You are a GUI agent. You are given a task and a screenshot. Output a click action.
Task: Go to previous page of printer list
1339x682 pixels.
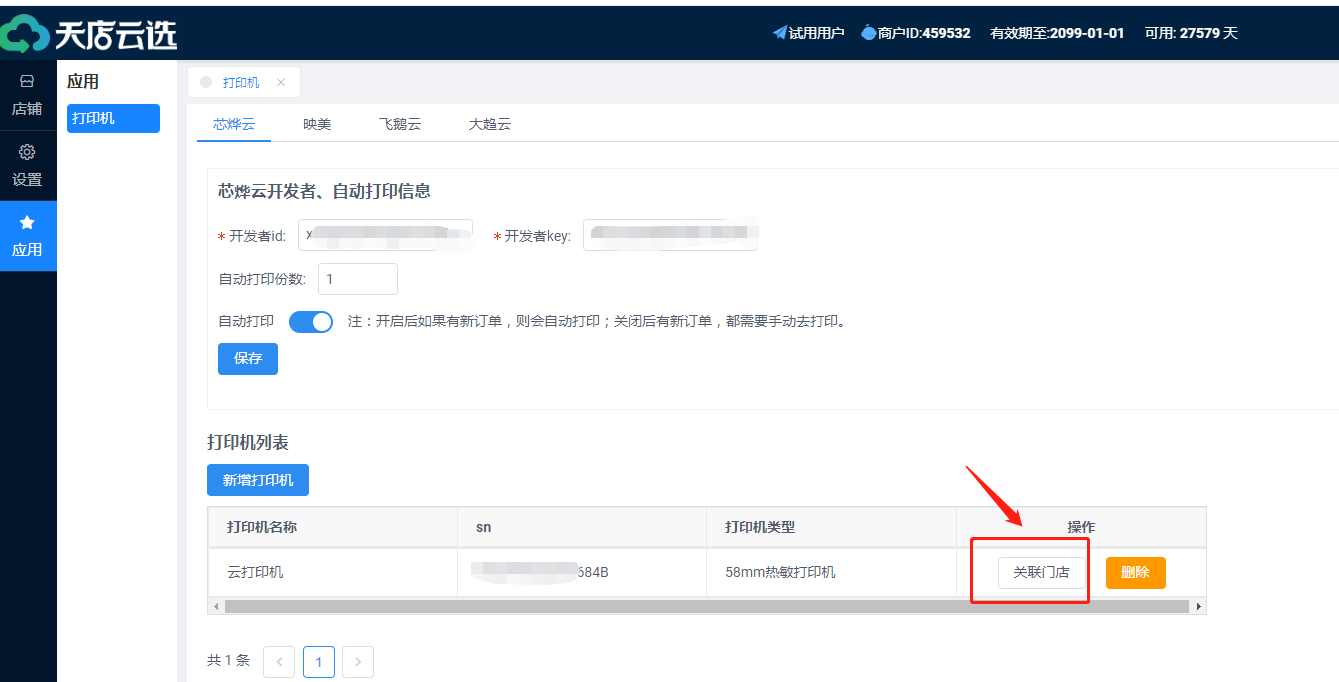tap(279, 662)
